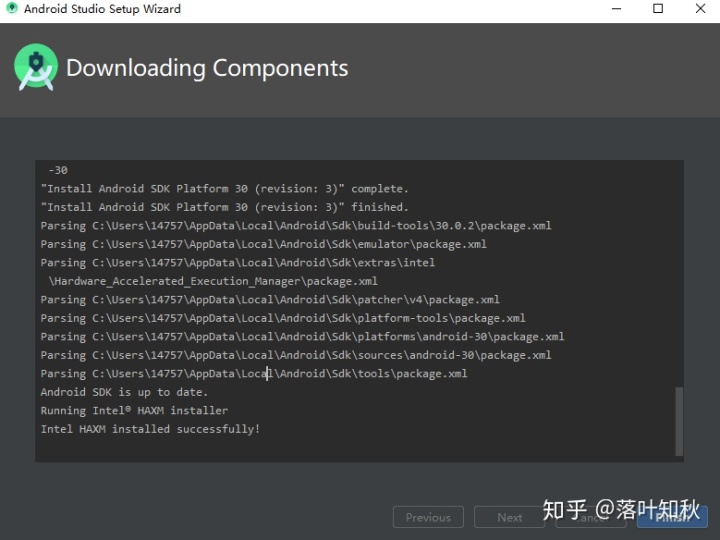
Task: Click the Android Studio logo in header
Action: point(36,67)
